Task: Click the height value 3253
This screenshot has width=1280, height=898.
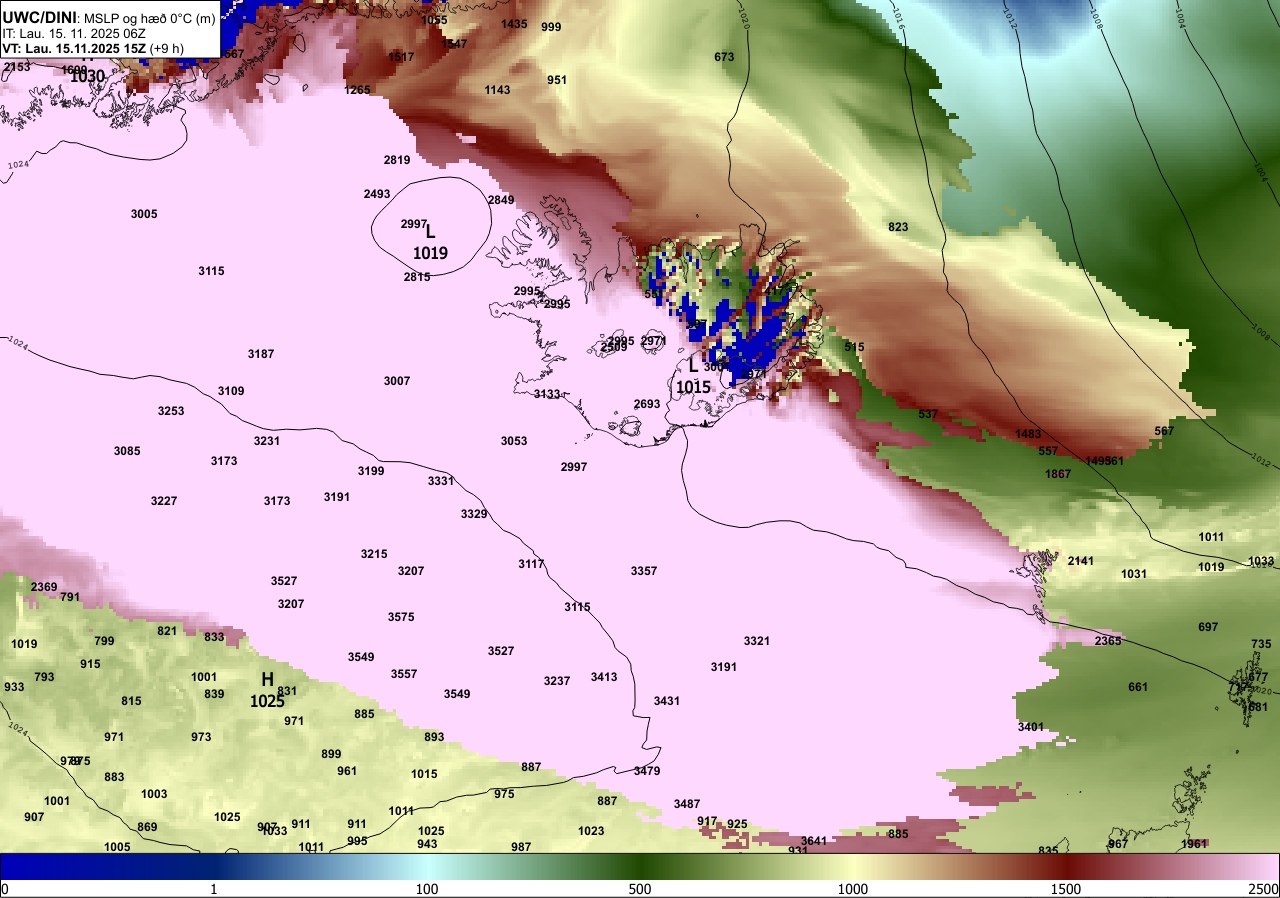Action: pyautogui.click(x=171, y=411)
